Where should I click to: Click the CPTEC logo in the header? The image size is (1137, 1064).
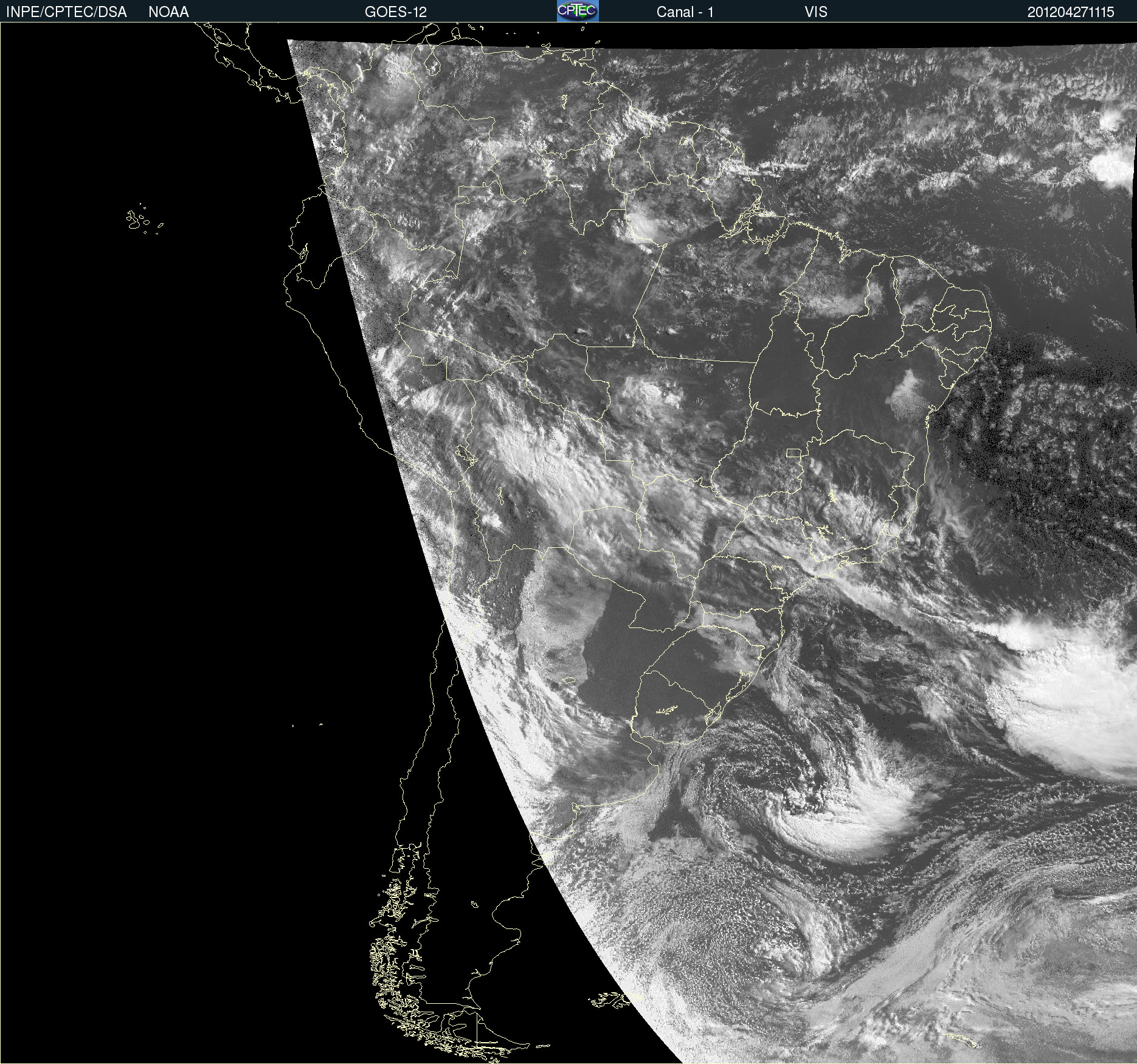pos(578,11)
